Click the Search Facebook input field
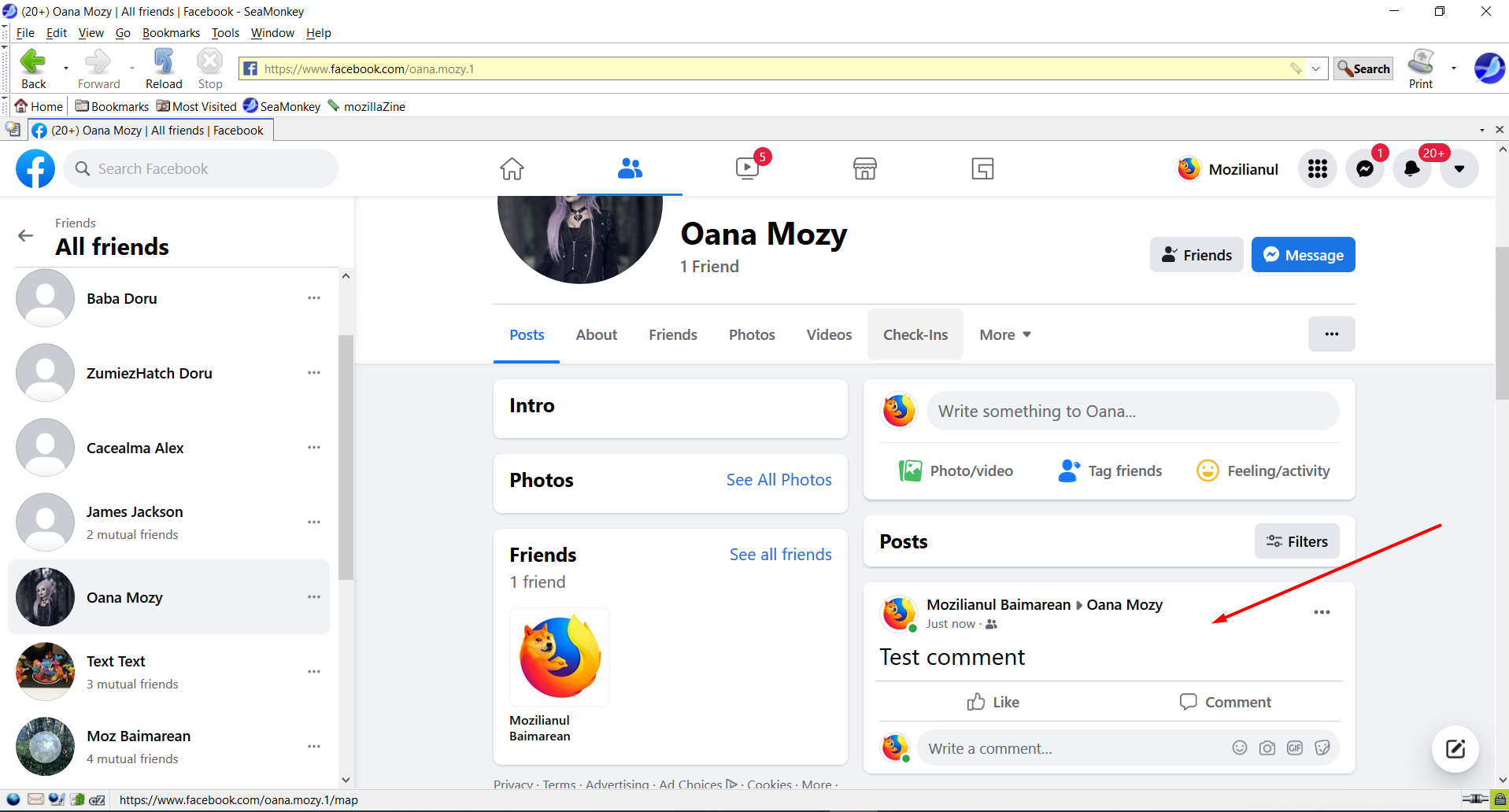This screenshot has width=1509, height=812. [201, 168]
